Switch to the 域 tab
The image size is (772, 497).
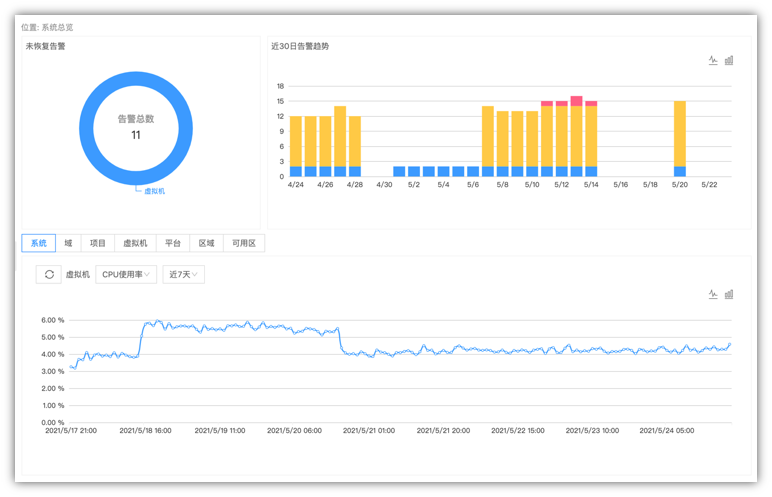[x=68, y=243]
